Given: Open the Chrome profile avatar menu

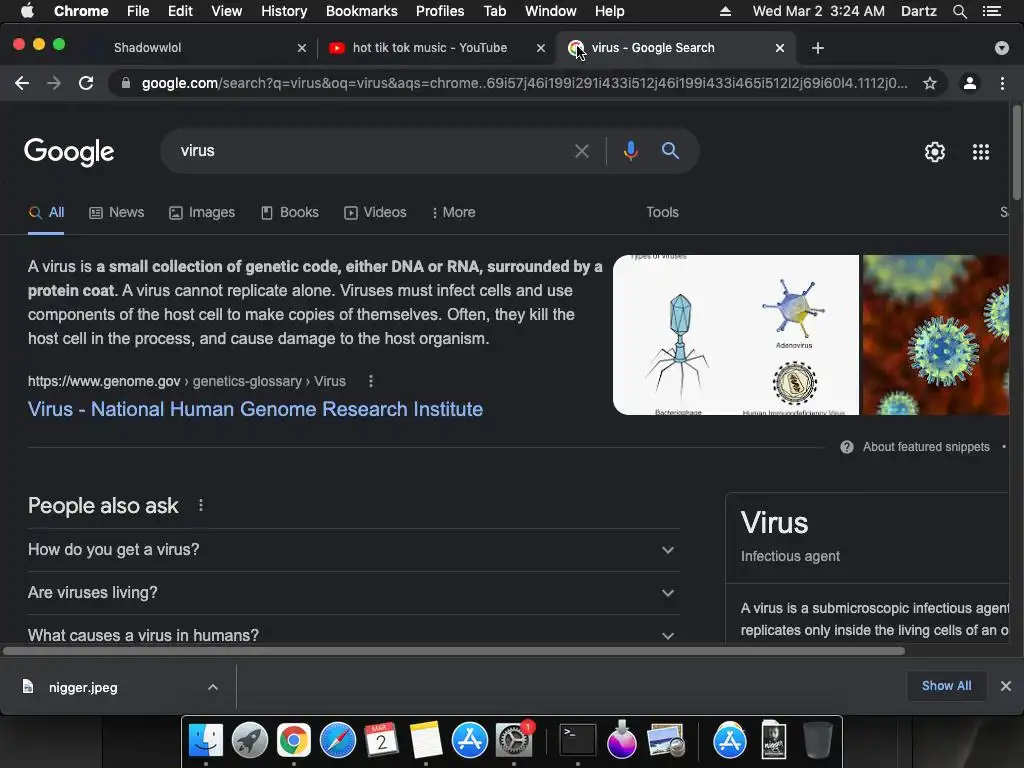Looking at the screenshot, I should point(970,83).
